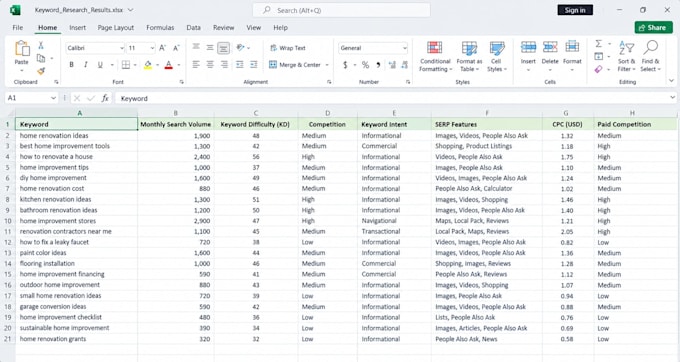Switch to the Review tab
Screen dimensions: 680x362
[x=223, y=27]
